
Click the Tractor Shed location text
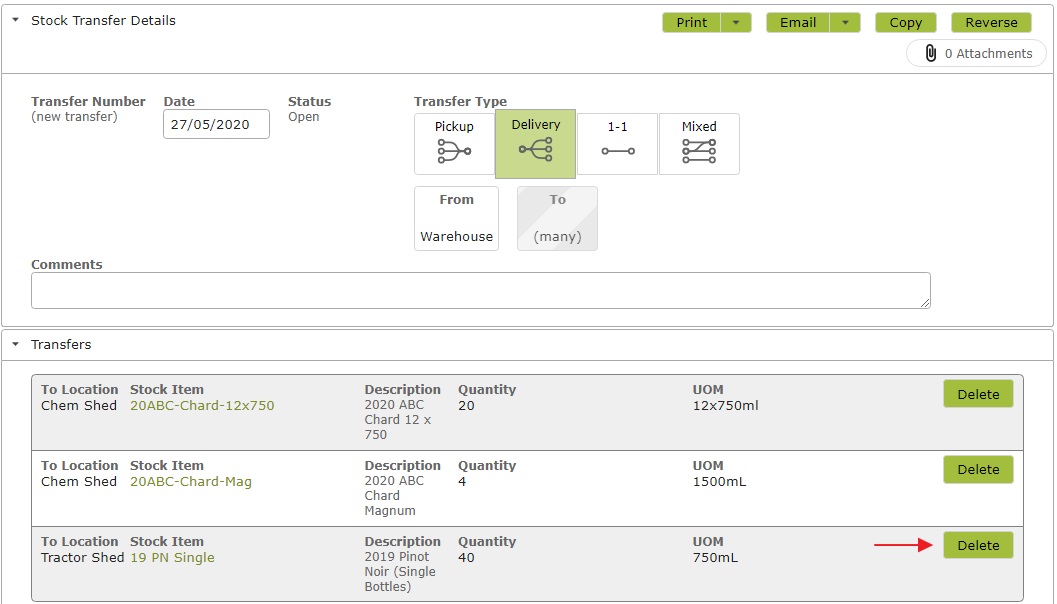(x=82, y=557)
